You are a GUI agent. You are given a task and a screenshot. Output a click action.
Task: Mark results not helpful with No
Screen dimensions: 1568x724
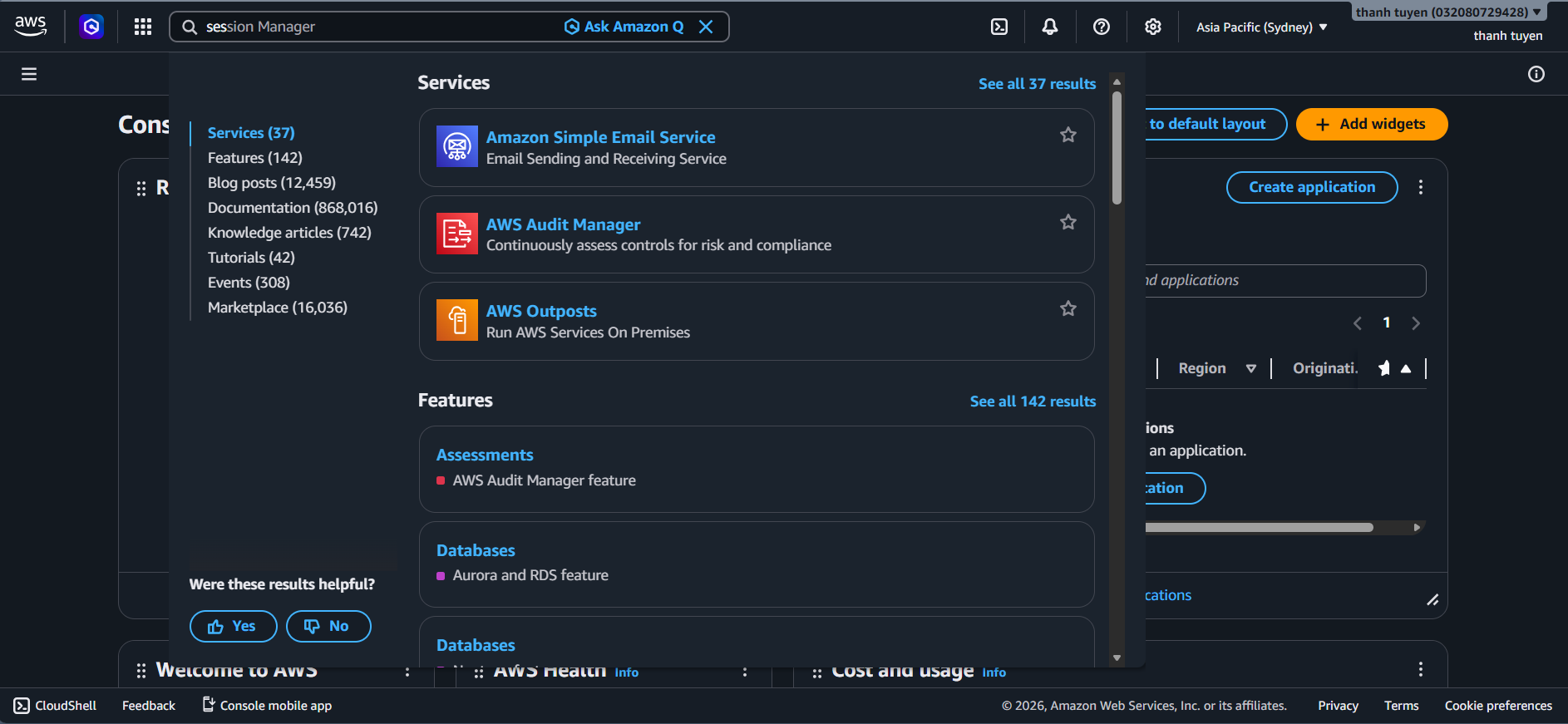point(328,626)
